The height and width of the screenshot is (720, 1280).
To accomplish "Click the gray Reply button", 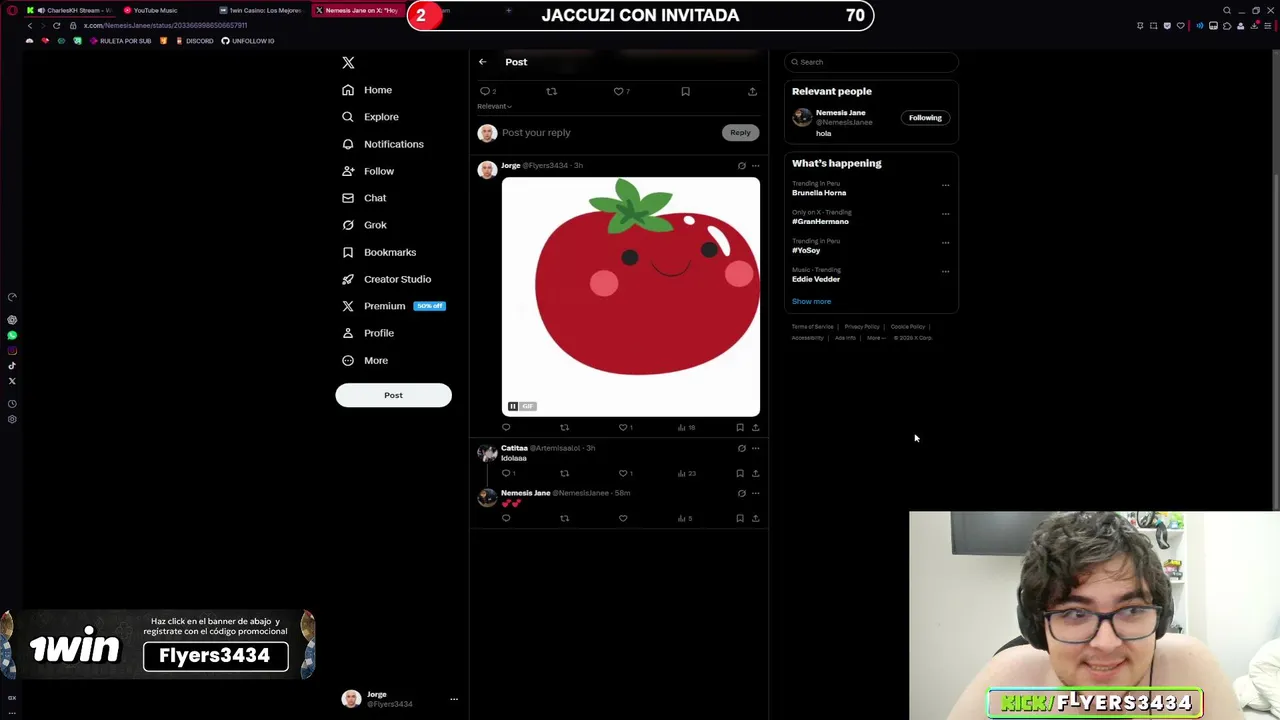I will click(x=740, y=132).
